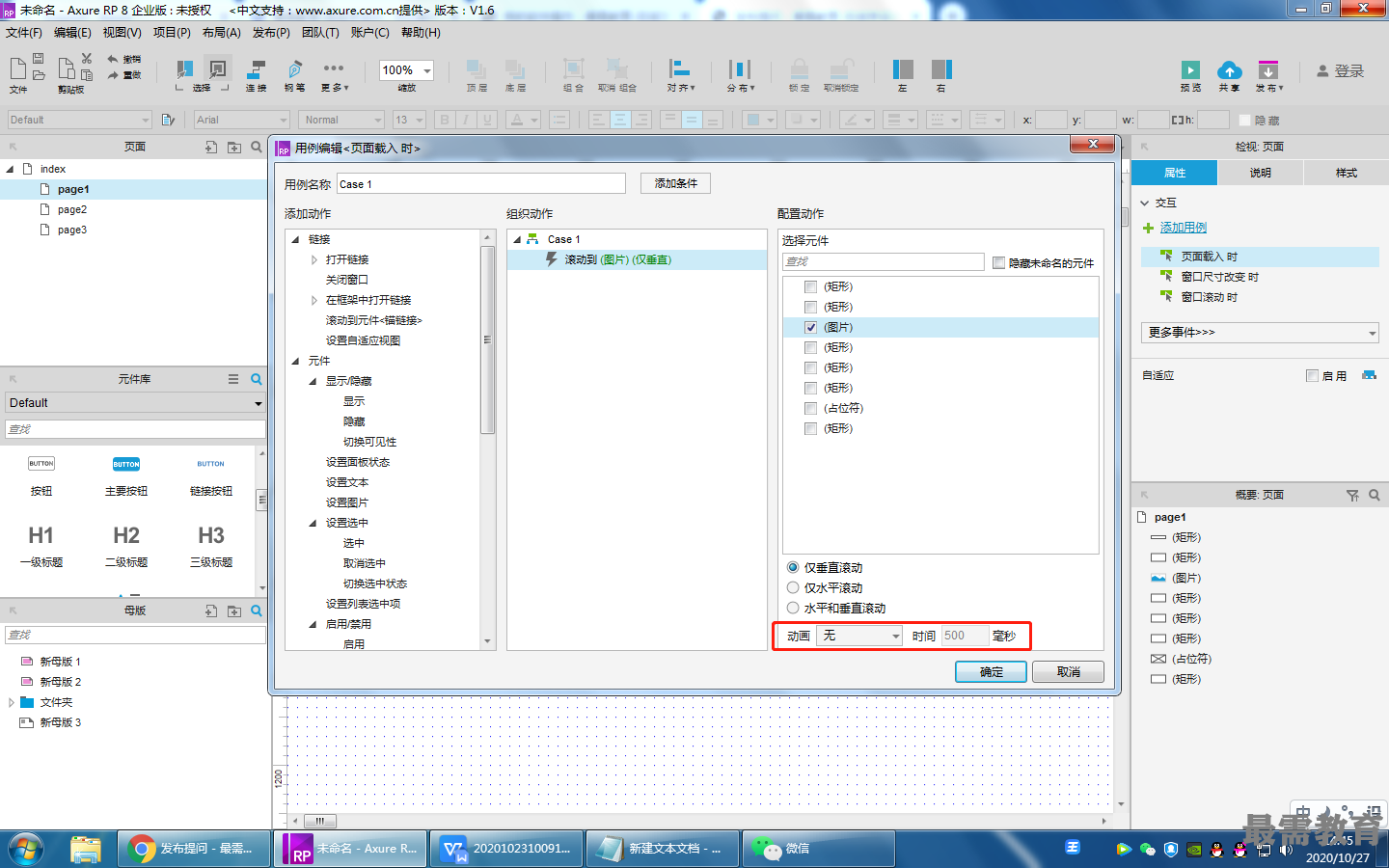Viewport: 1389px width, 868px height.
Task: Click the Send to Back (底层) icon
Action: (x=515, y=69)
